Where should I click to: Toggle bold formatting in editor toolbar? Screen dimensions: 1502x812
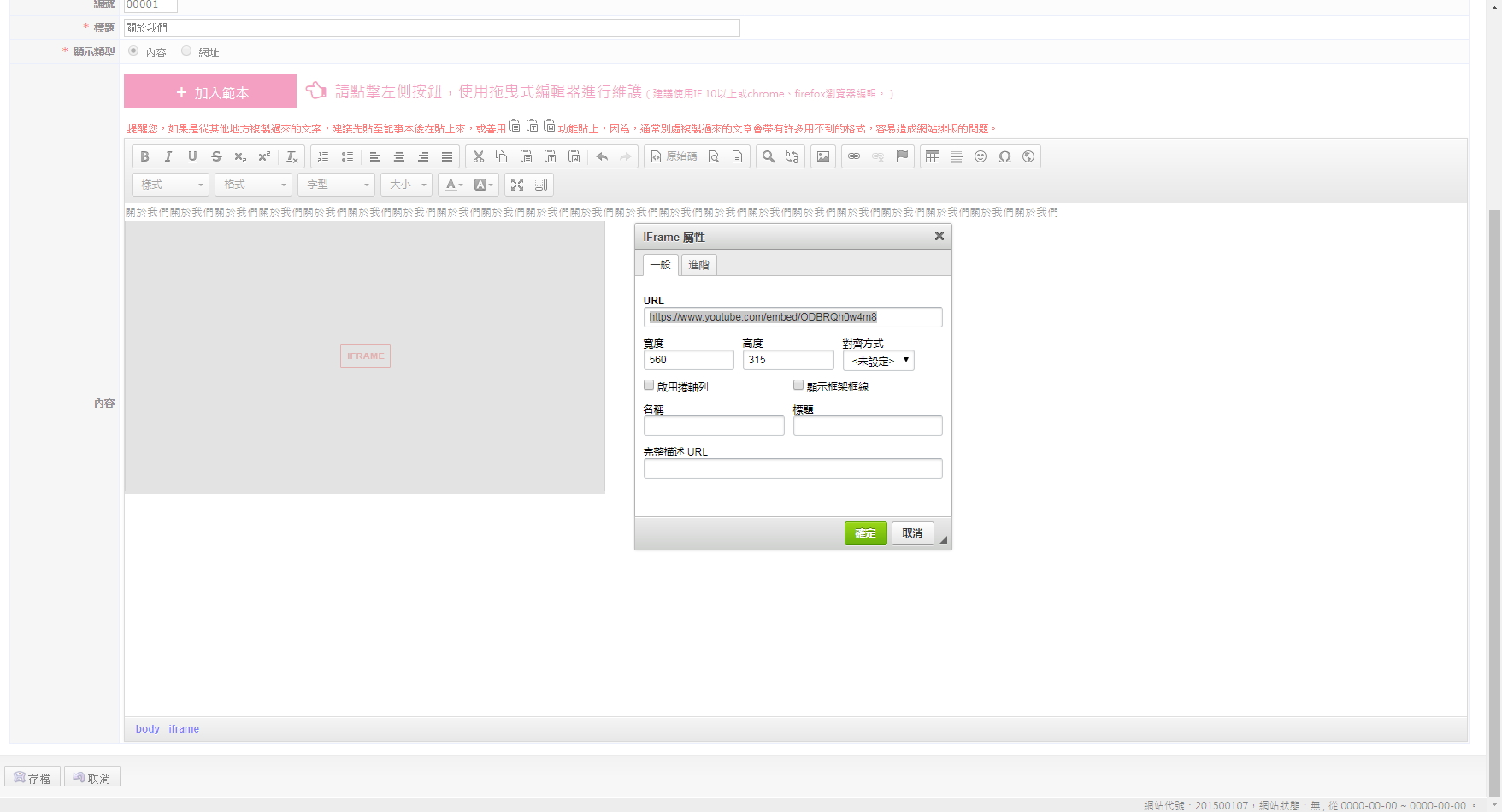[x=144, y=156]
